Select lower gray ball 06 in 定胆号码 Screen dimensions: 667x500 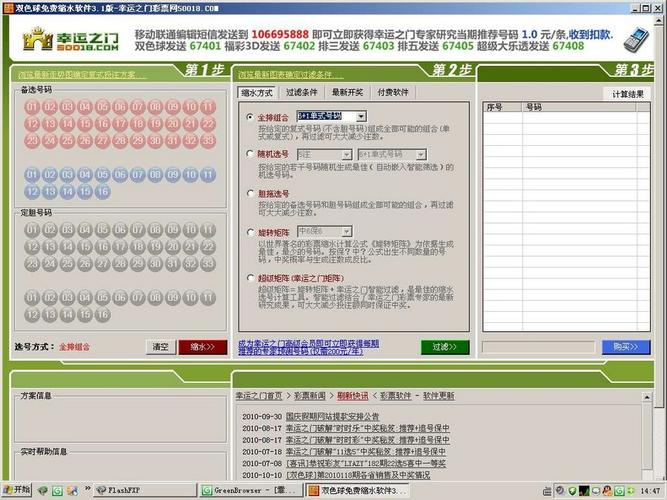(120, 297)
